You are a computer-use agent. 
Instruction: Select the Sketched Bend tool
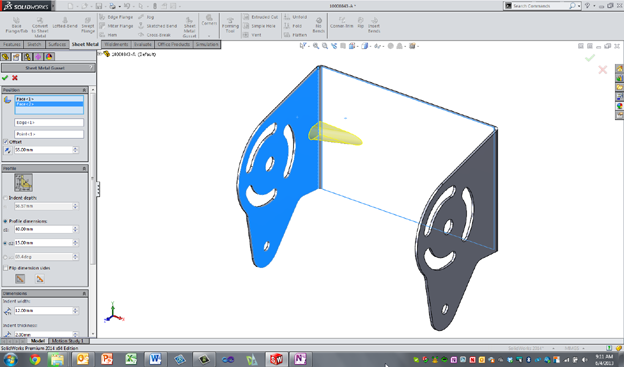(x=157, y=26)
